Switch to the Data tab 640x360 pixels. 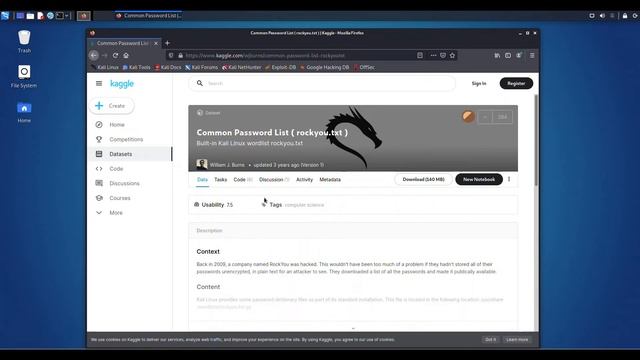click(202, 180)
